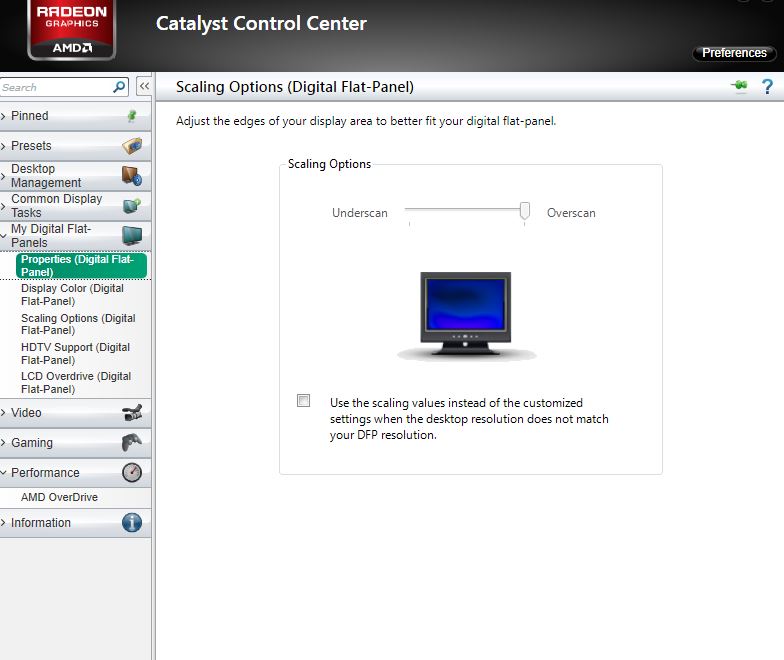Image resolution: width=784 pixels, height=660 pixels.
Task: Open the Preferences button
Action: [734, 53]
